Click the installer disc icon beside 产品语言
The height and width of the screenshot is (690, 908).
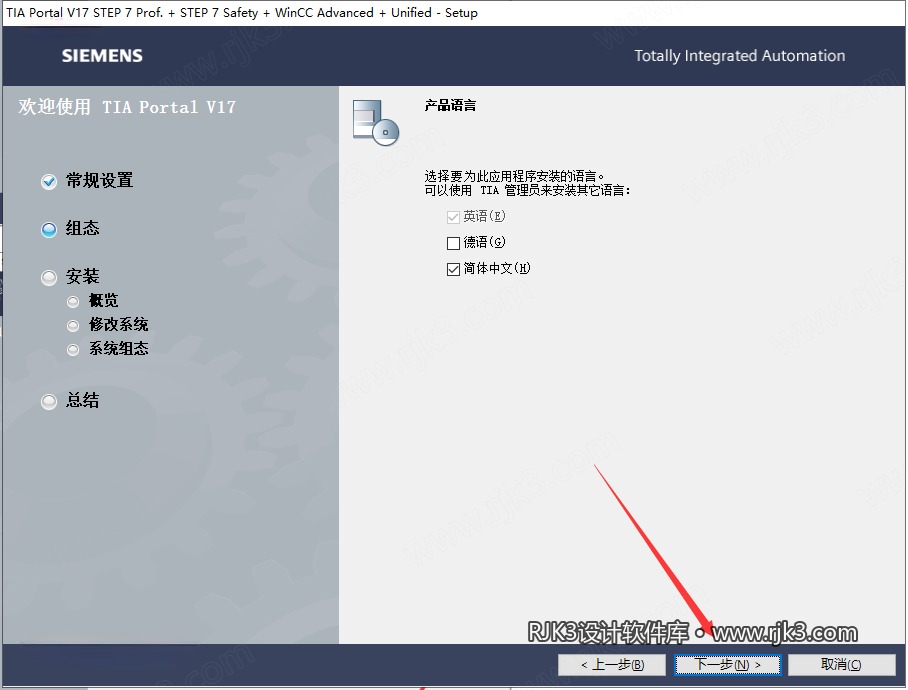[376, 123]
